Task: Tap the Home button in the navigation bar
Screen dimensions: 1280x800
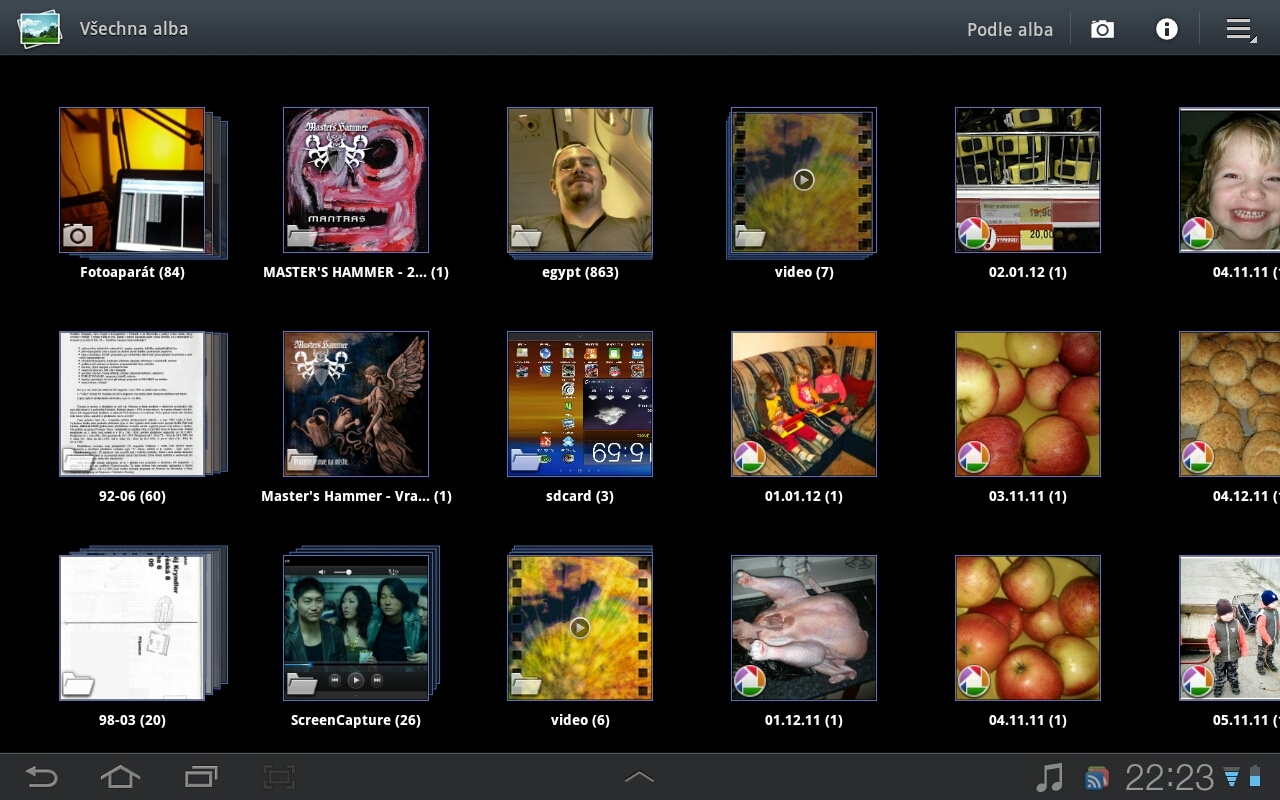Action: point(121,776)
